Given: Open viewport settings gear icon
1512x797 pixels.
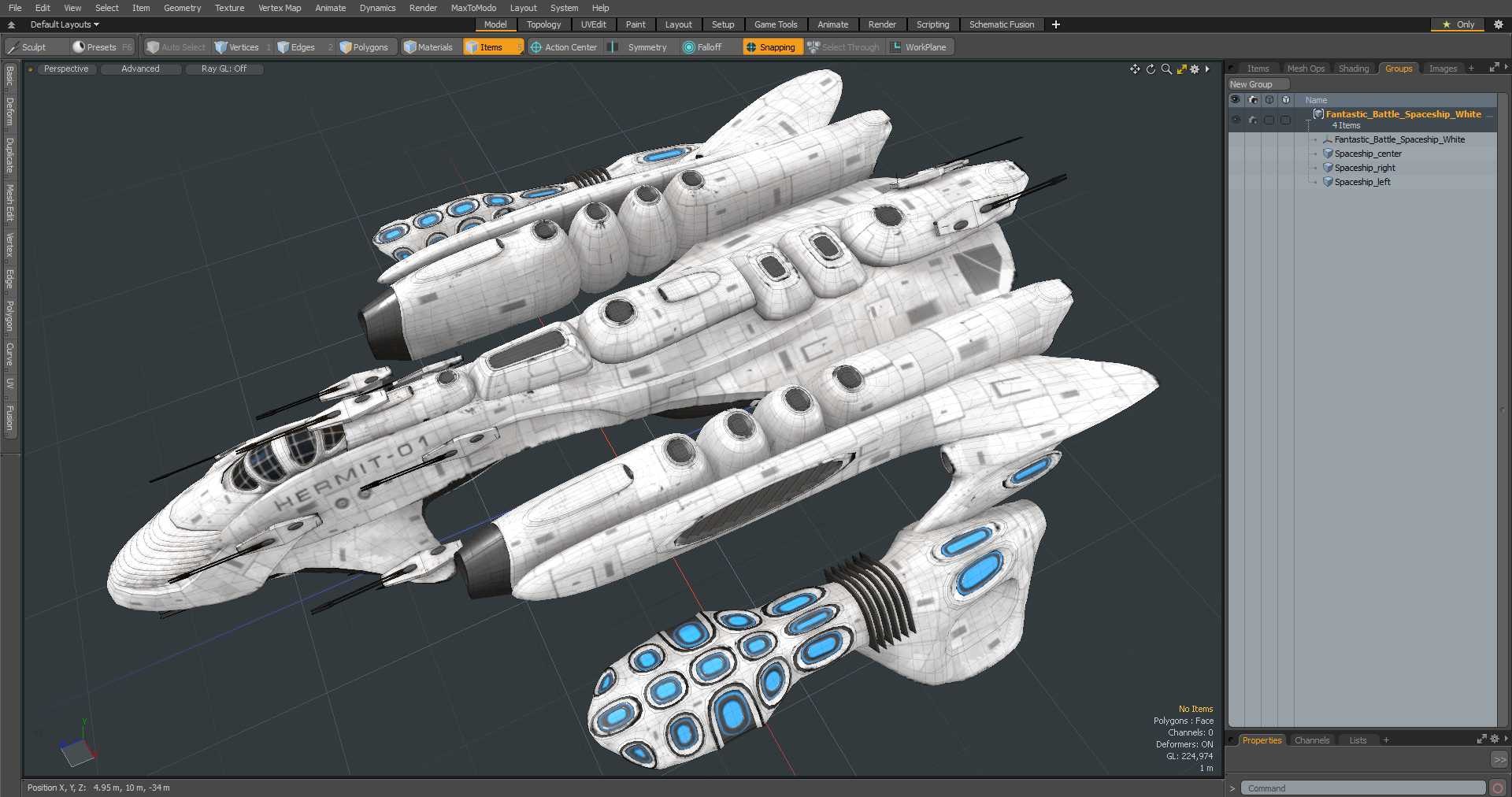Looking at the screenshot, I should [x=1195, y=69].
